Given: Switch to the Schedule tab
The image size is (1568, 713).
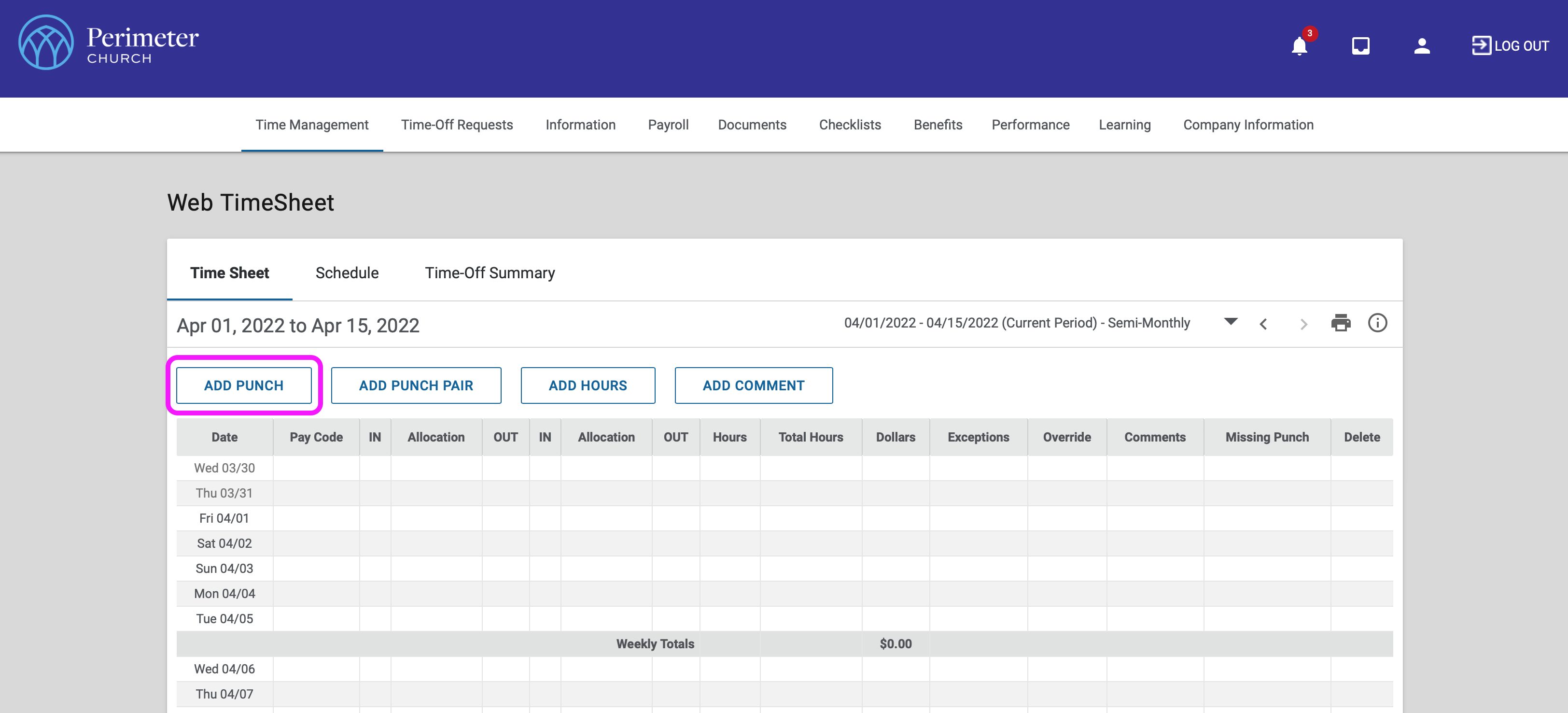Looking at the screenshot, I should [x=347, y=273].
